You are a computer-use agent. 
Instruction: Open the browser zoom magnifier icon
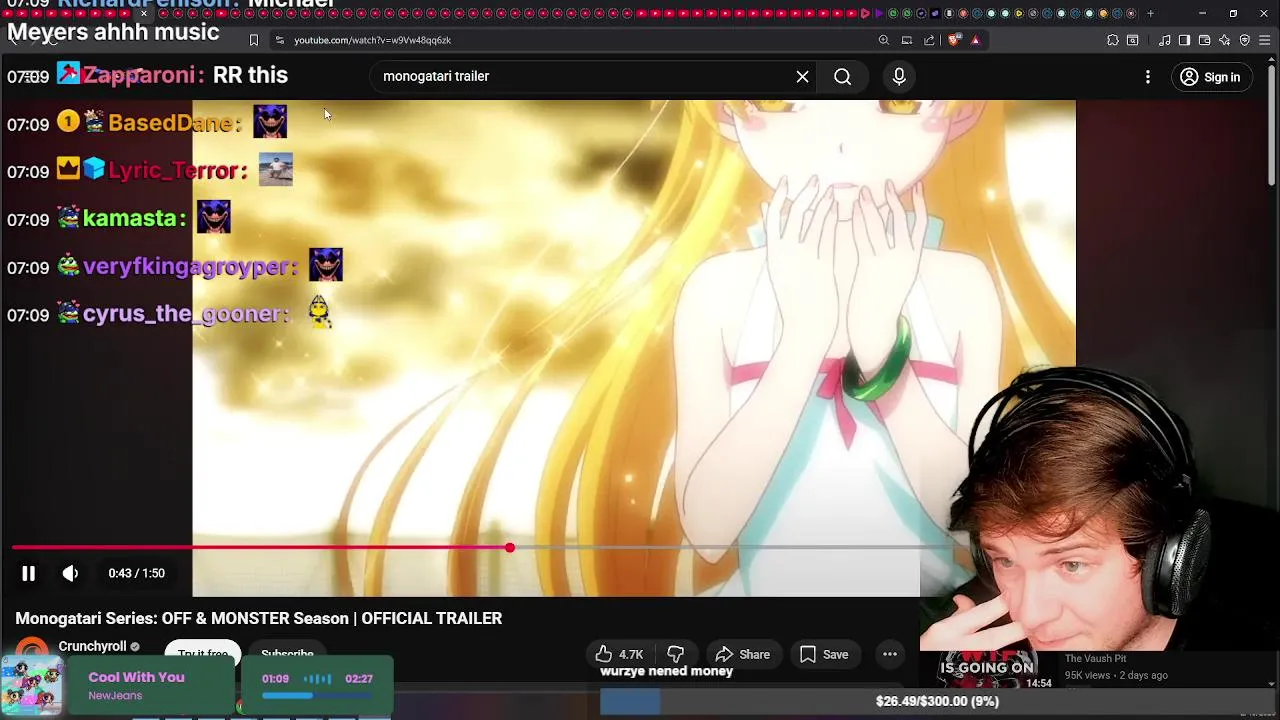coord(884,40)
